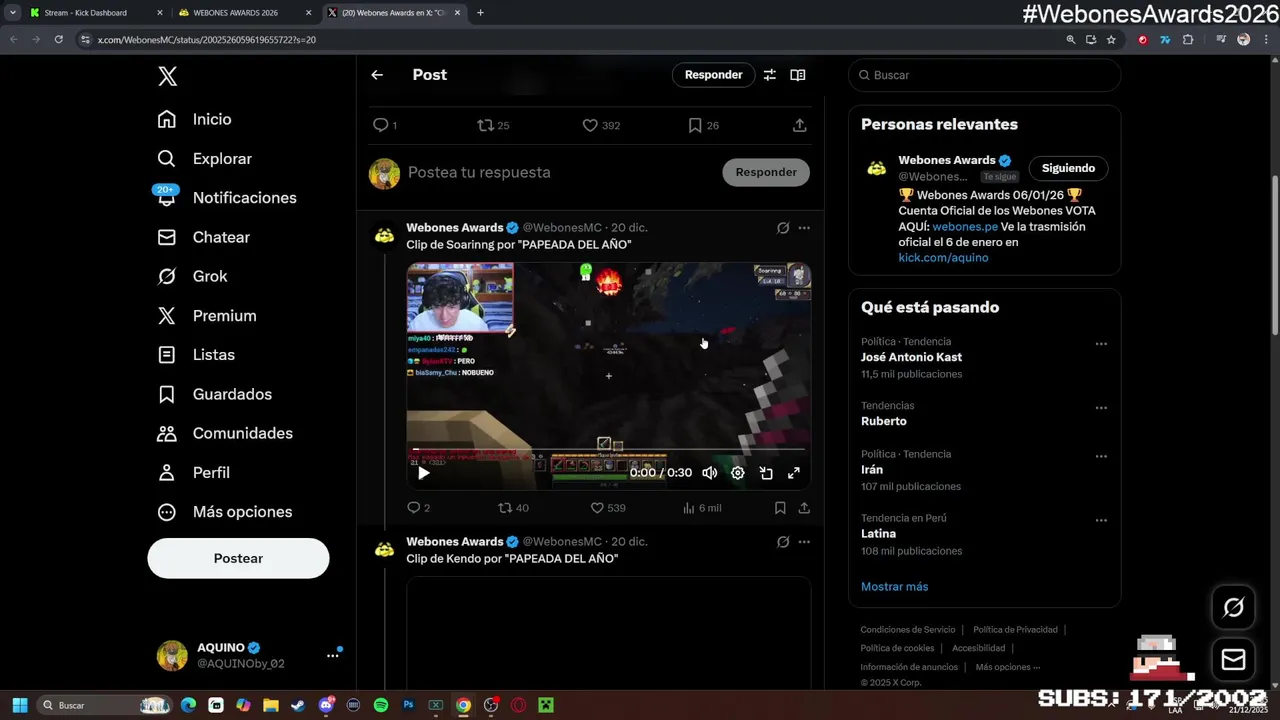Open Grok icon on Kendo clip post

[x=783, y=542]
